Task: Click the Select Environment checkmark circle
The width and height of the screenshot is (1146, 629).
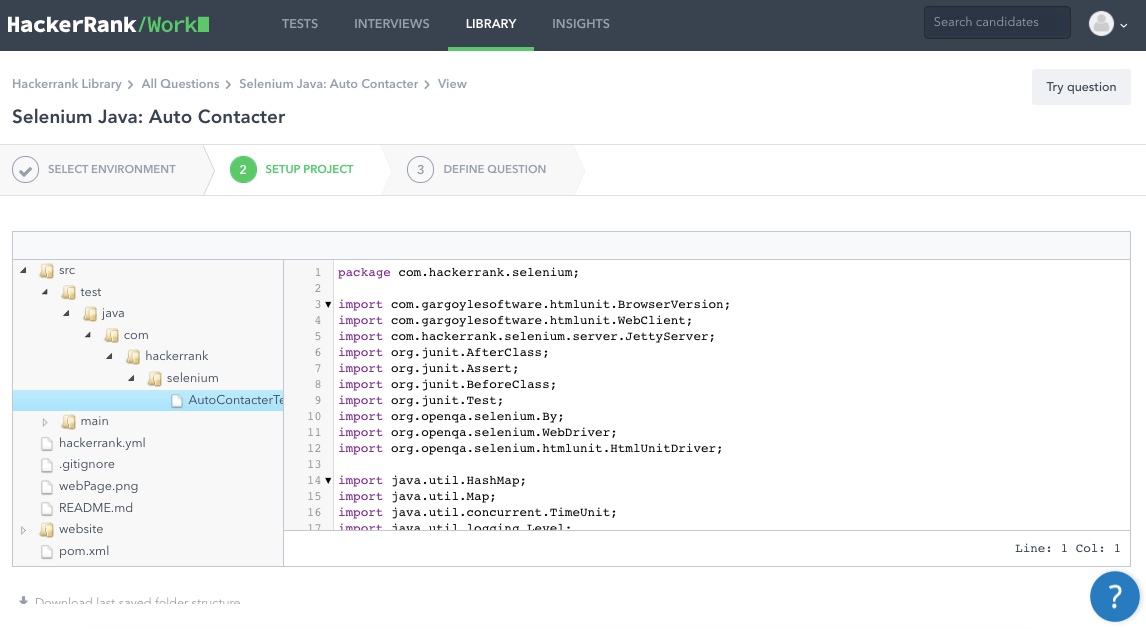Action: (26, 169)
